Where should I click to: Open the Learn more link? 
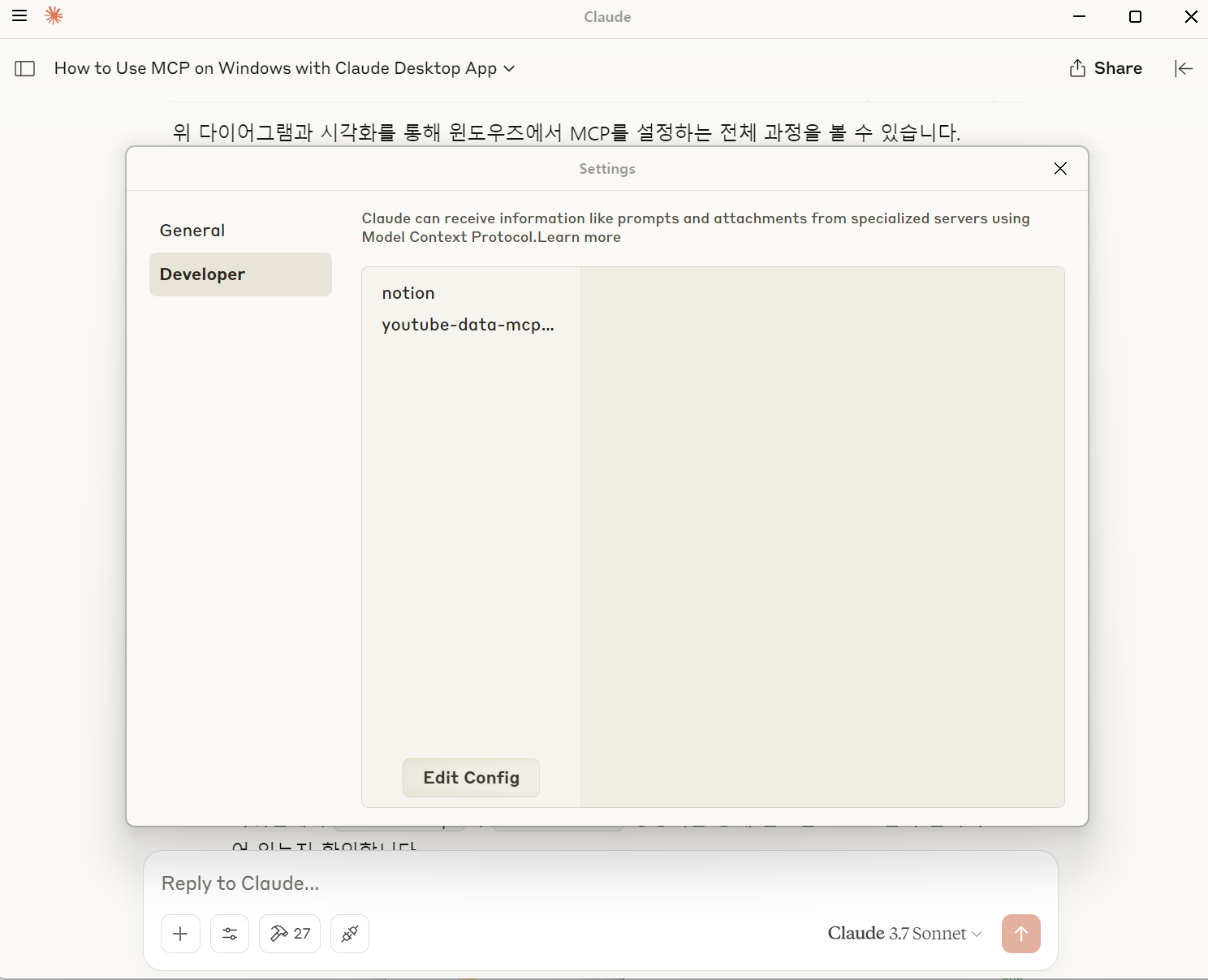[x=579, y=237]
